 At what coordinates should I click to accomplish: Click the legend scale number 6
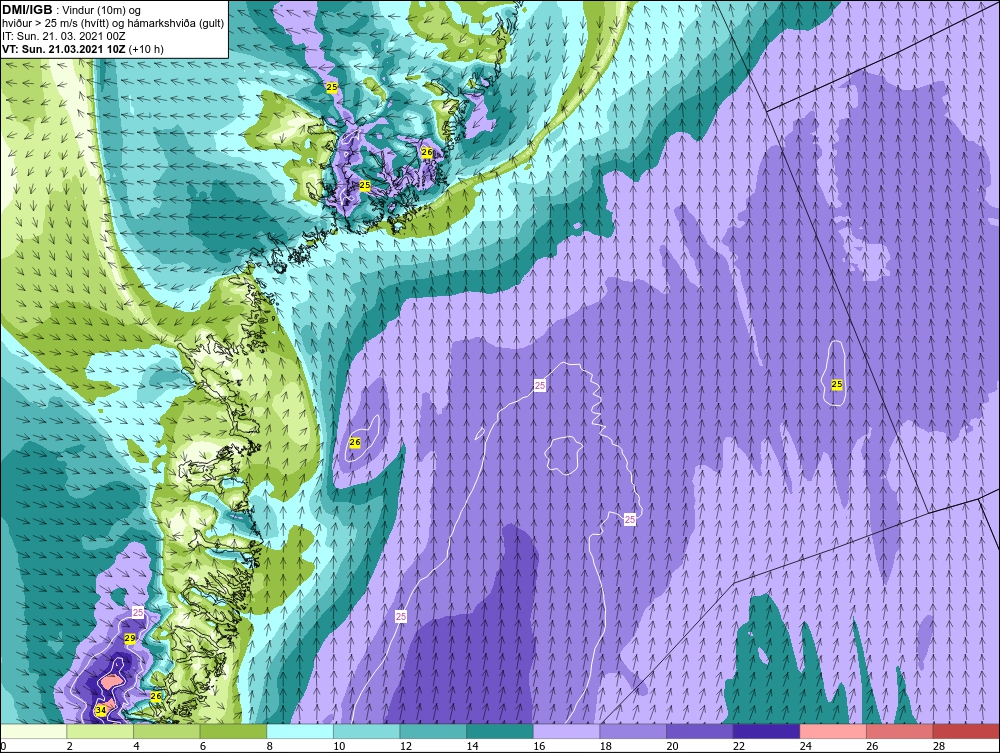(x=202, y=746)
